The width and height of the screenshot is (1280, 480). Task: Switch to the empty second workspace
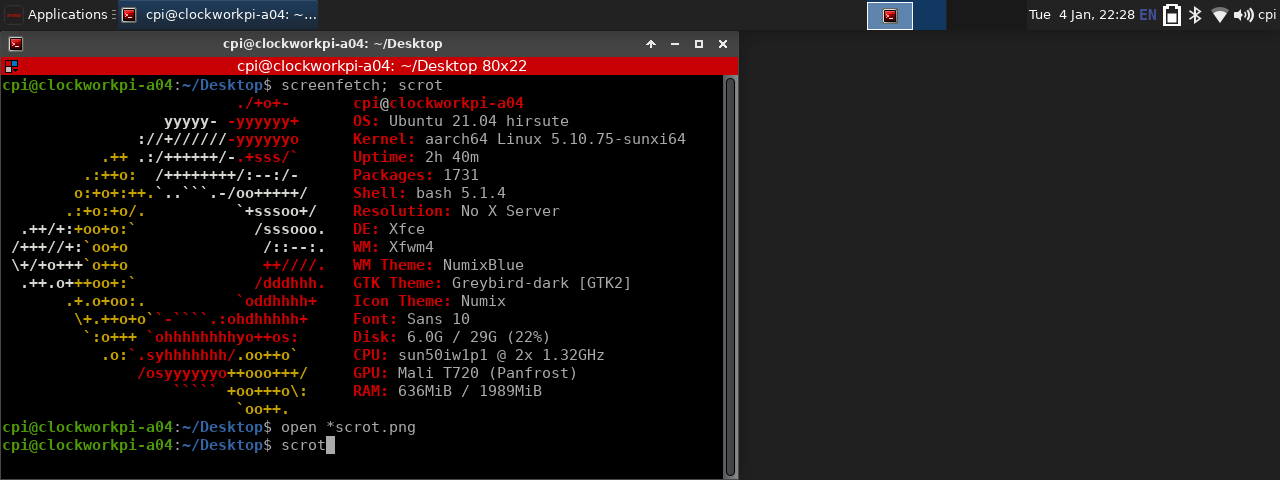(930, 15)
